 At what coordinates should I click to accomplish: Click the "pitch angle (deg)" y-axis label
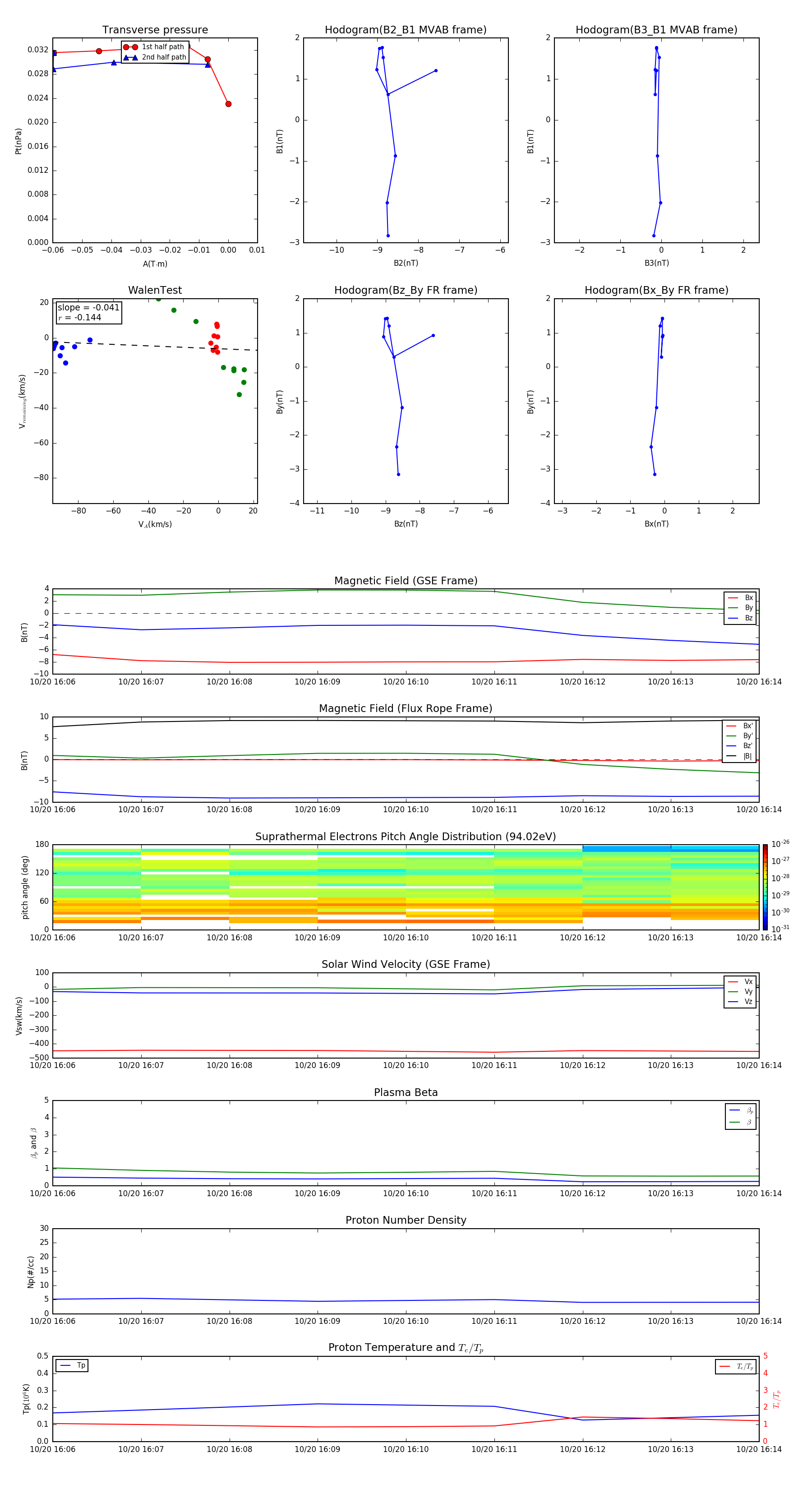coord(25,887)
